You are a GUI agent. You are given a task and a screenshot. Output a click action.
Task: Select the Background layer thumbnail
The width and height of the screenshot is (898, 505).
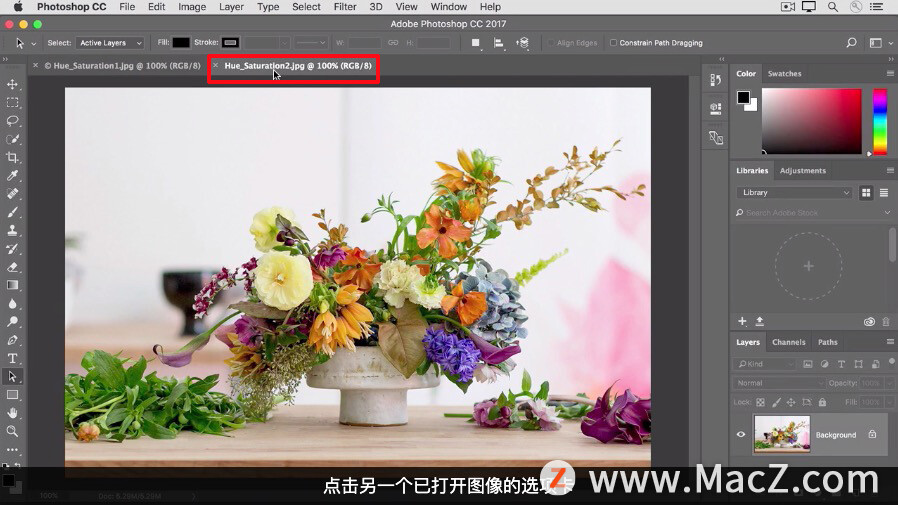[782, 435]
